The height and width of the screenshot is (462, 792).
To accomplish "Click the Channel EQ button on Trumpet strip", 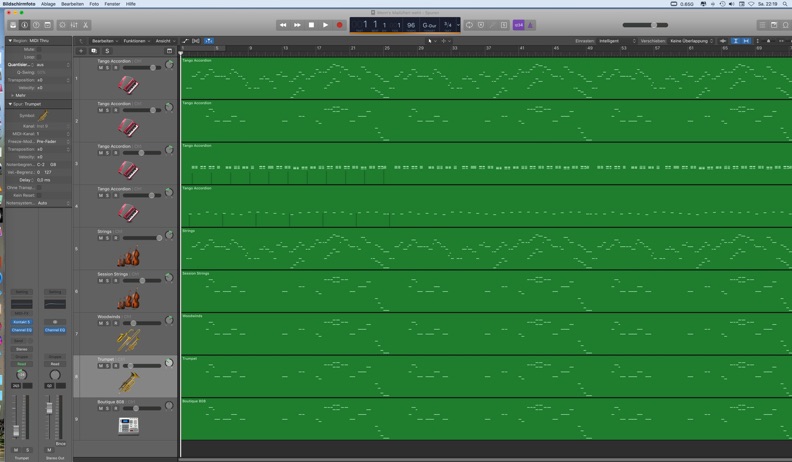I will pos(22,330).
